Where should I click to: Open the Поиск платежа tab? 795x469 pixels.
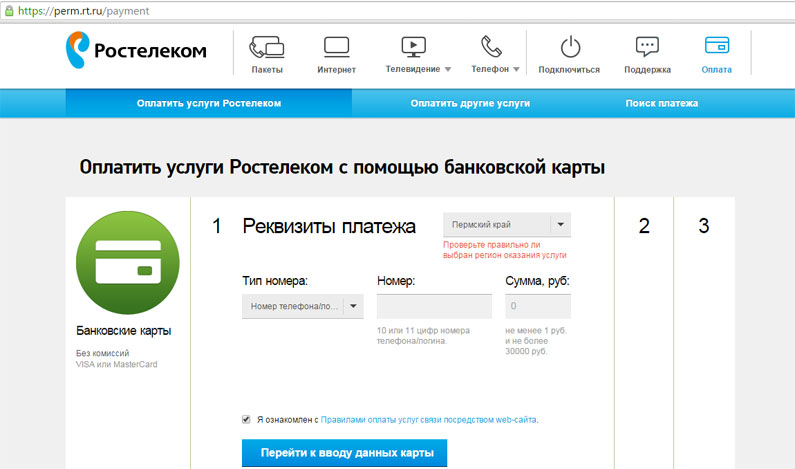[662, 103]
